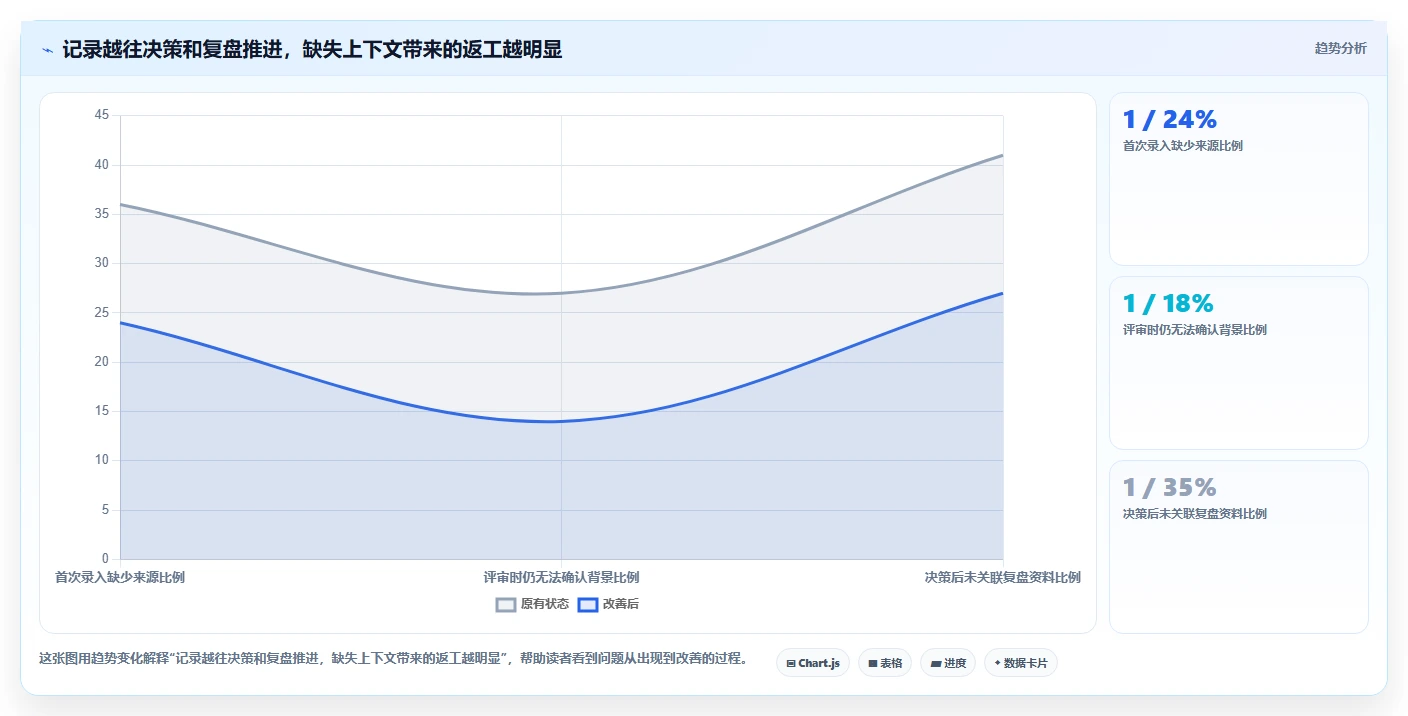This screenshot has width=1408, height=716.
Task: Click the gray 原有状态 legend swatch
Action: pyautogui.click(x=506, y=604)
